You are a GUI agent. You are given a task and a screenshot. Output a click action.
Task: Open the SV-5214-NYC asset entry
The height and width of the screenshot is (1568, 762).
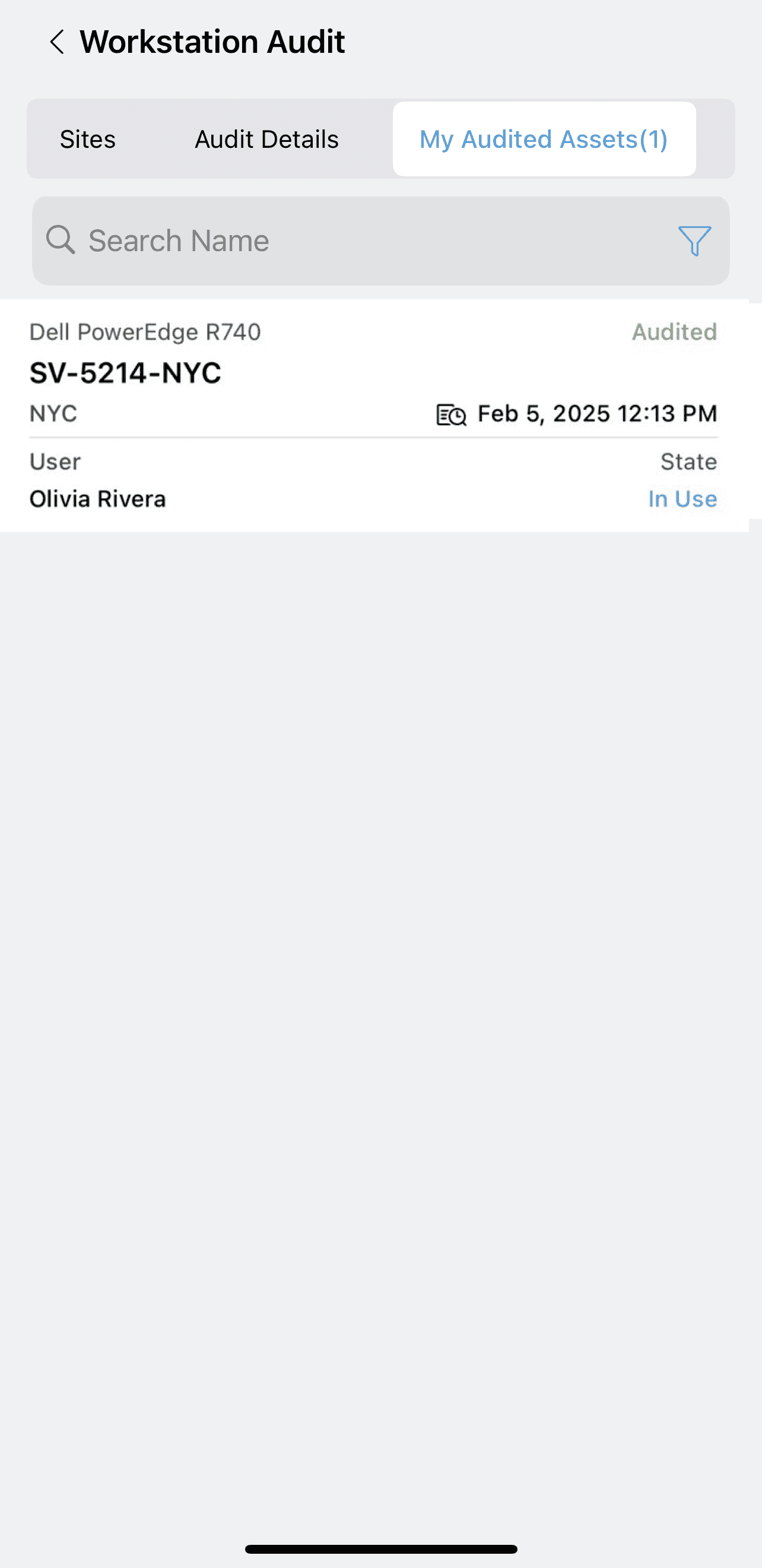click(x=125, y=372)
